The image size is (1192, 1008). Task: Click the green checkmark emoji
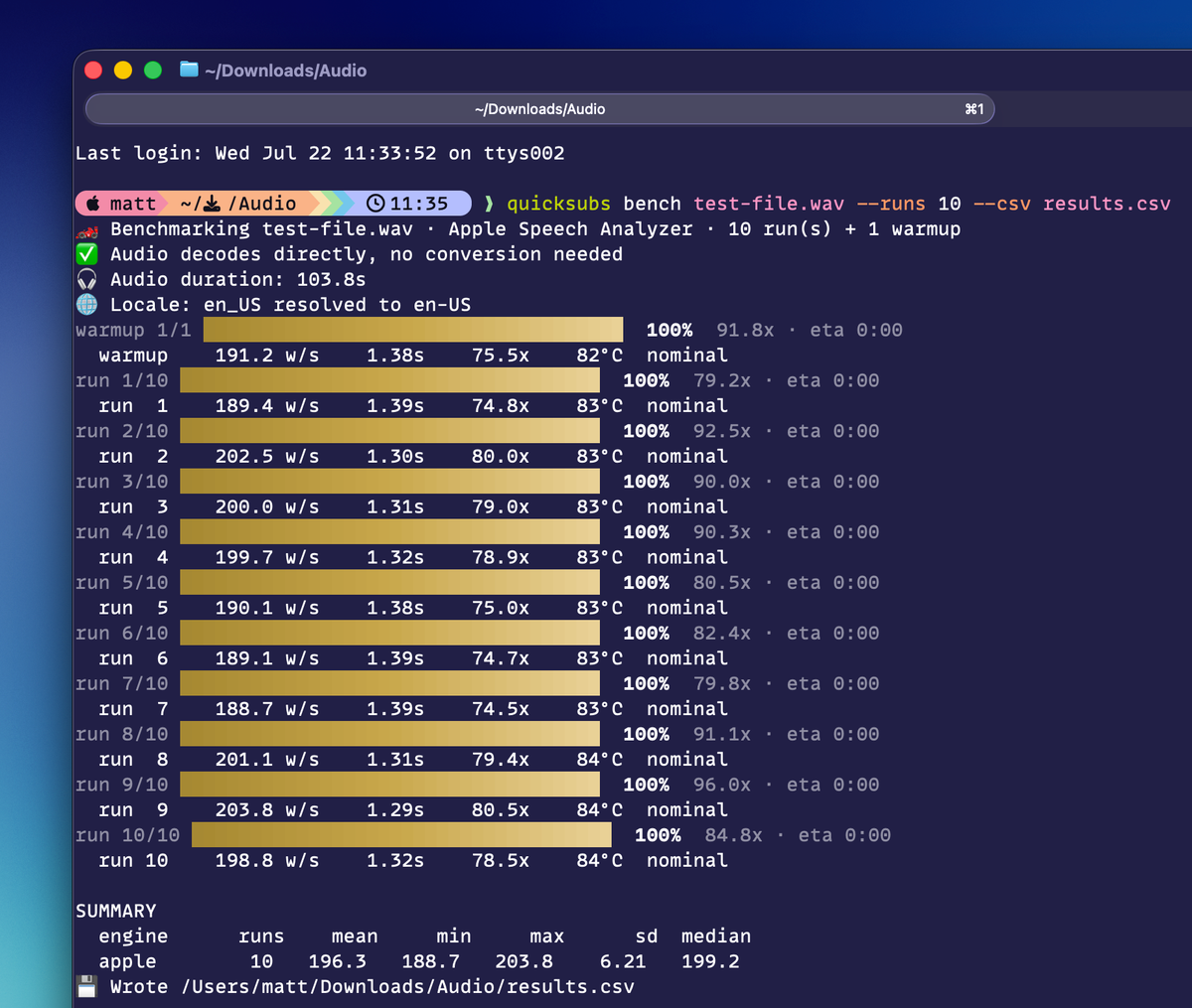pyautogui.click(x=87, y=254)
